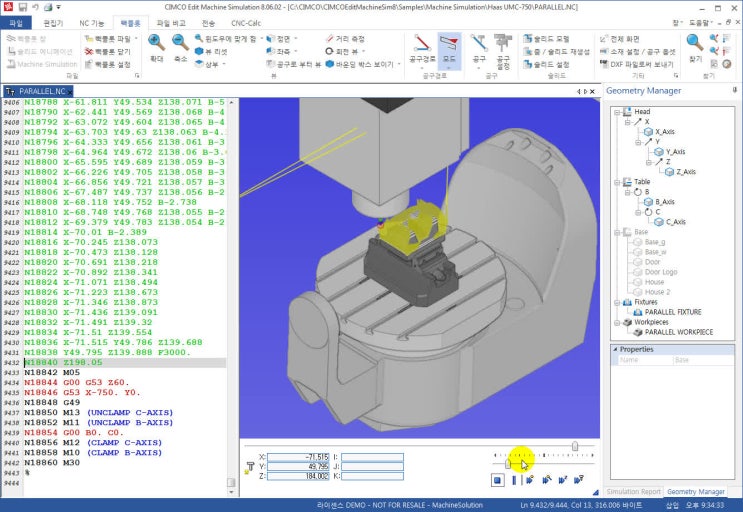
Task: Switch to the NC 기능 ribbon tab
Action: point(92,22)
